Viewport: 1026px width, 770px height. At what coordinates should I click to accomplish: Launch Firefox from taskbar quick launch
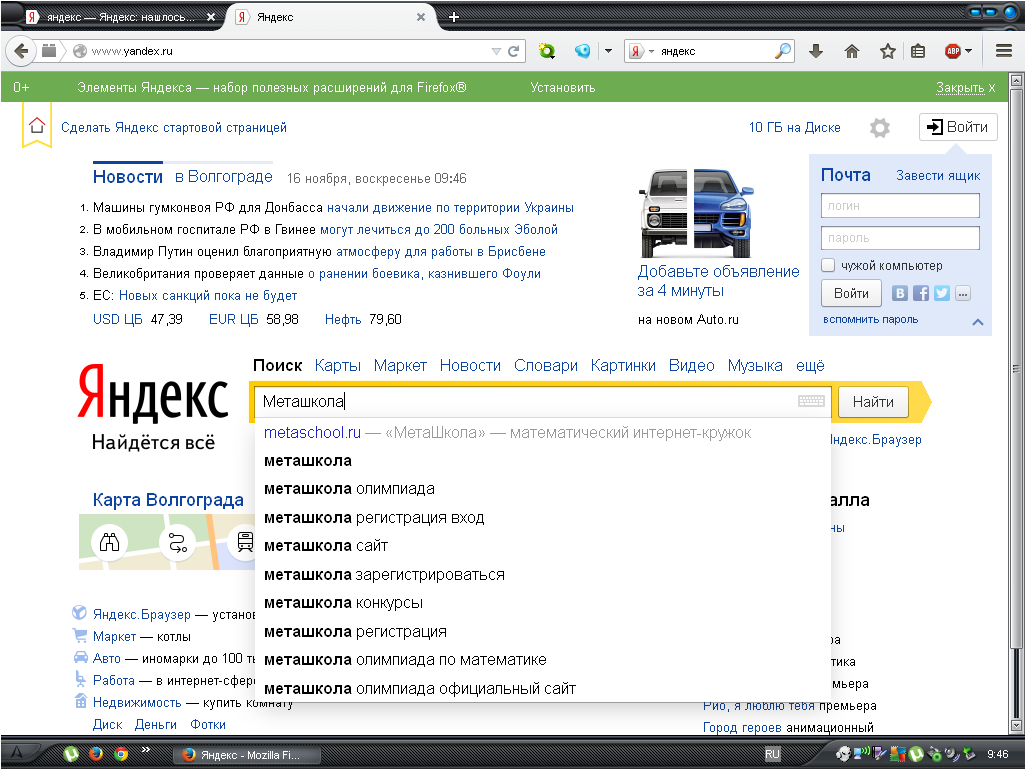coord(96,754)
